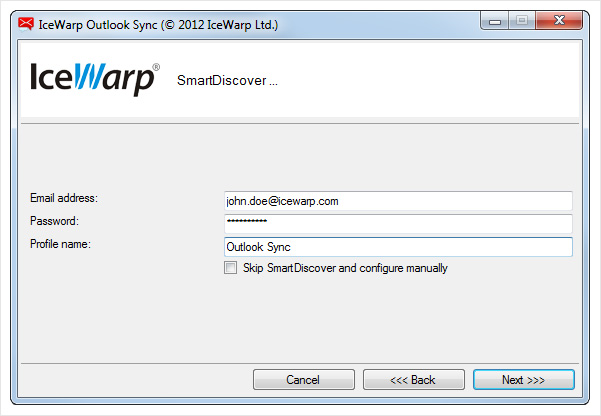Proceed using the Next >>> button
601x416 pixels.
click(x=524, y=380)
